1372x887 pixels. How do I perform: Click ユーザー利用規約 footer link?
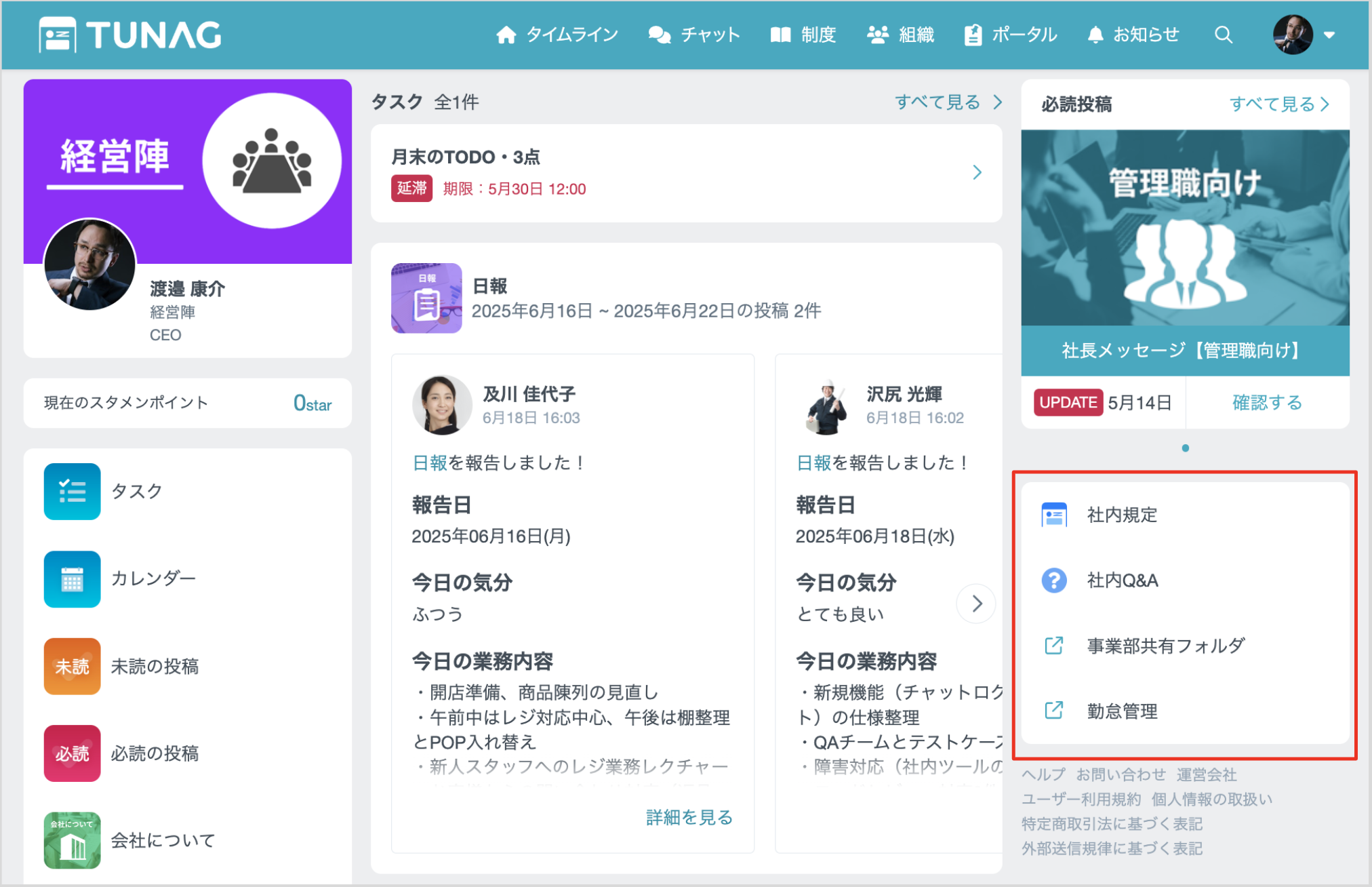(1081, 799)
